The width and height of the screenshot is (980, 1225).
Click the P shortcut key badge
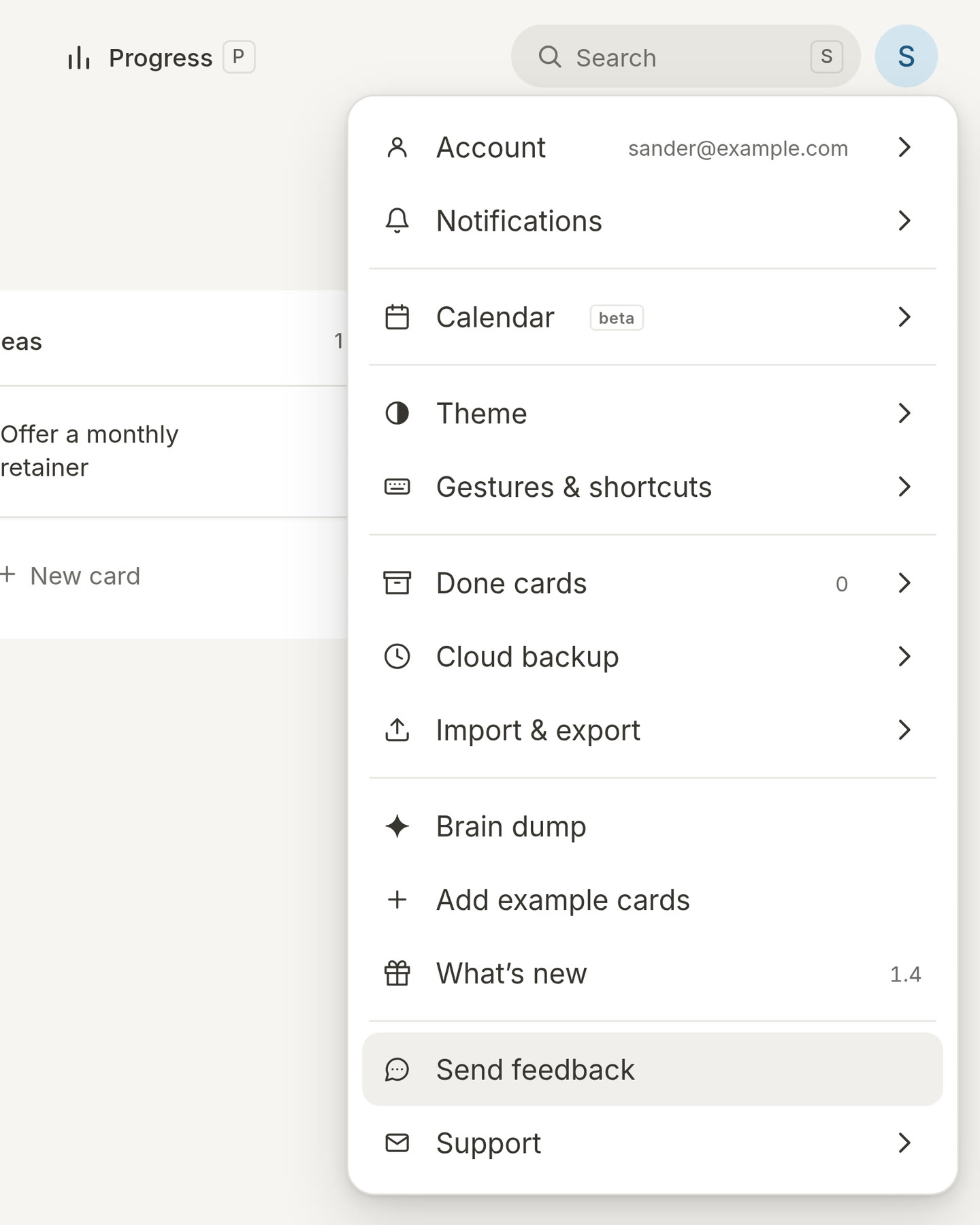coord(239,56)
